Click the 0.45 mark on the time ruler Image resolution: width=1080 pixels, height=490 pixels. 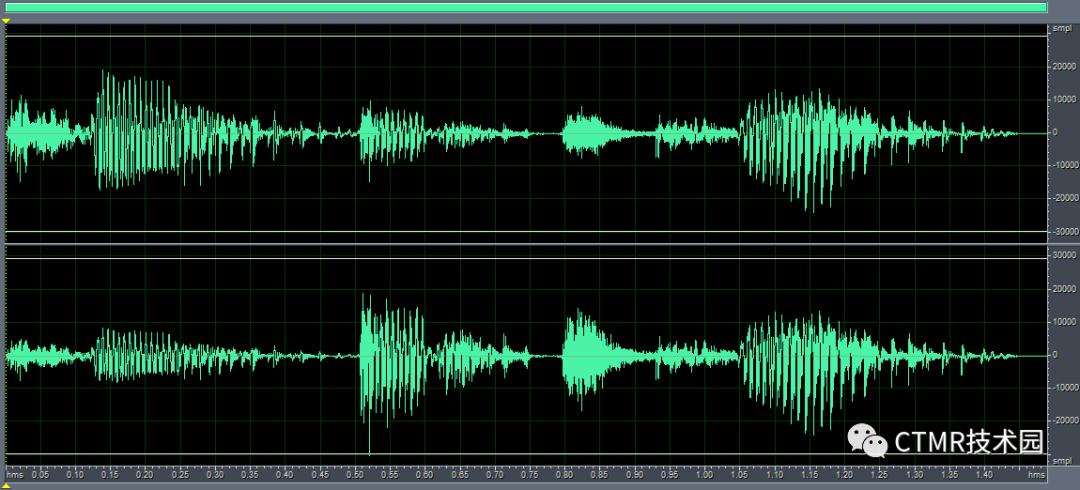pos(320,476)
